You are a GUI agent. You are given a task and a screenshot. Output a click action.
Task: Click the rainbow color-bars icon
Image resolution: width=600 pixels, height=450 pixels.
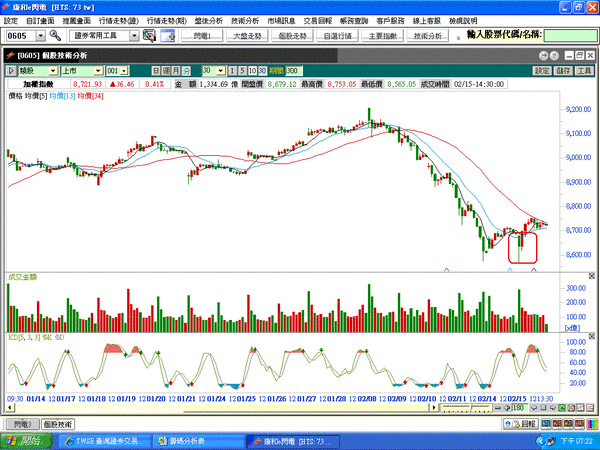592,424
